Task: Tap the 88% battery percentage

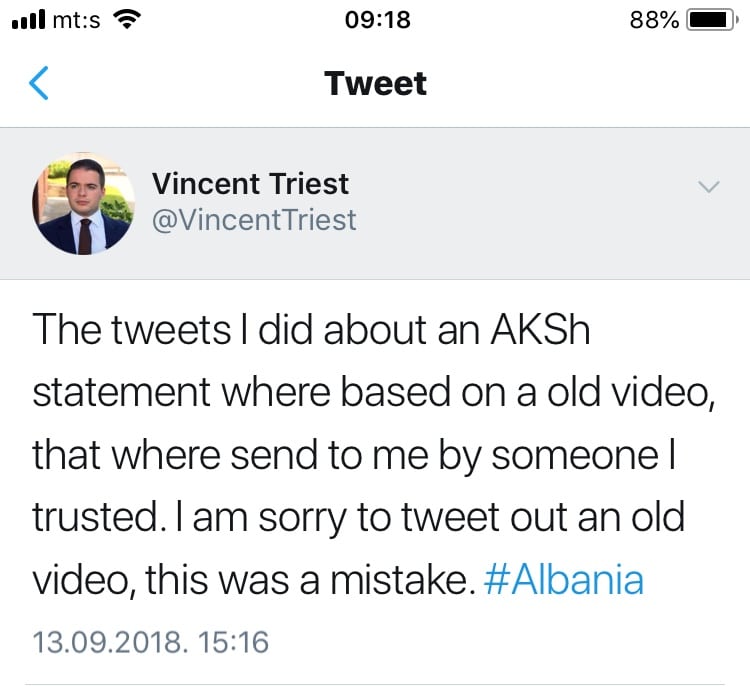Action: point(655,19)
